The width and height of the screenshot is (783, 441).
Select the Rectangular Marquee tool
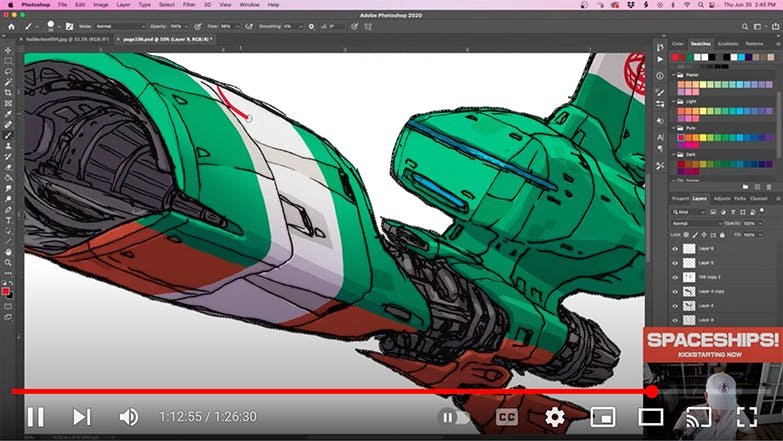click(8, 61)
